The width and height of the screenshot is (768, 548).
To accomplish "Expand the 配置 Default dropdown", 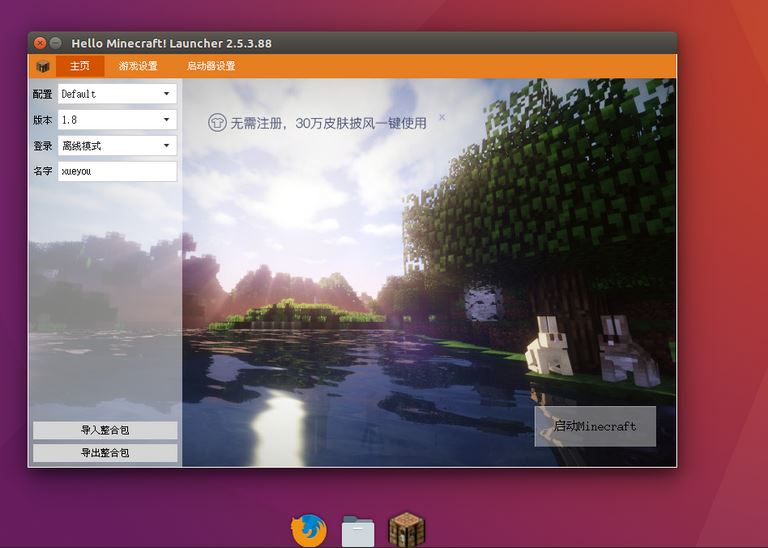I will (117, 94).
